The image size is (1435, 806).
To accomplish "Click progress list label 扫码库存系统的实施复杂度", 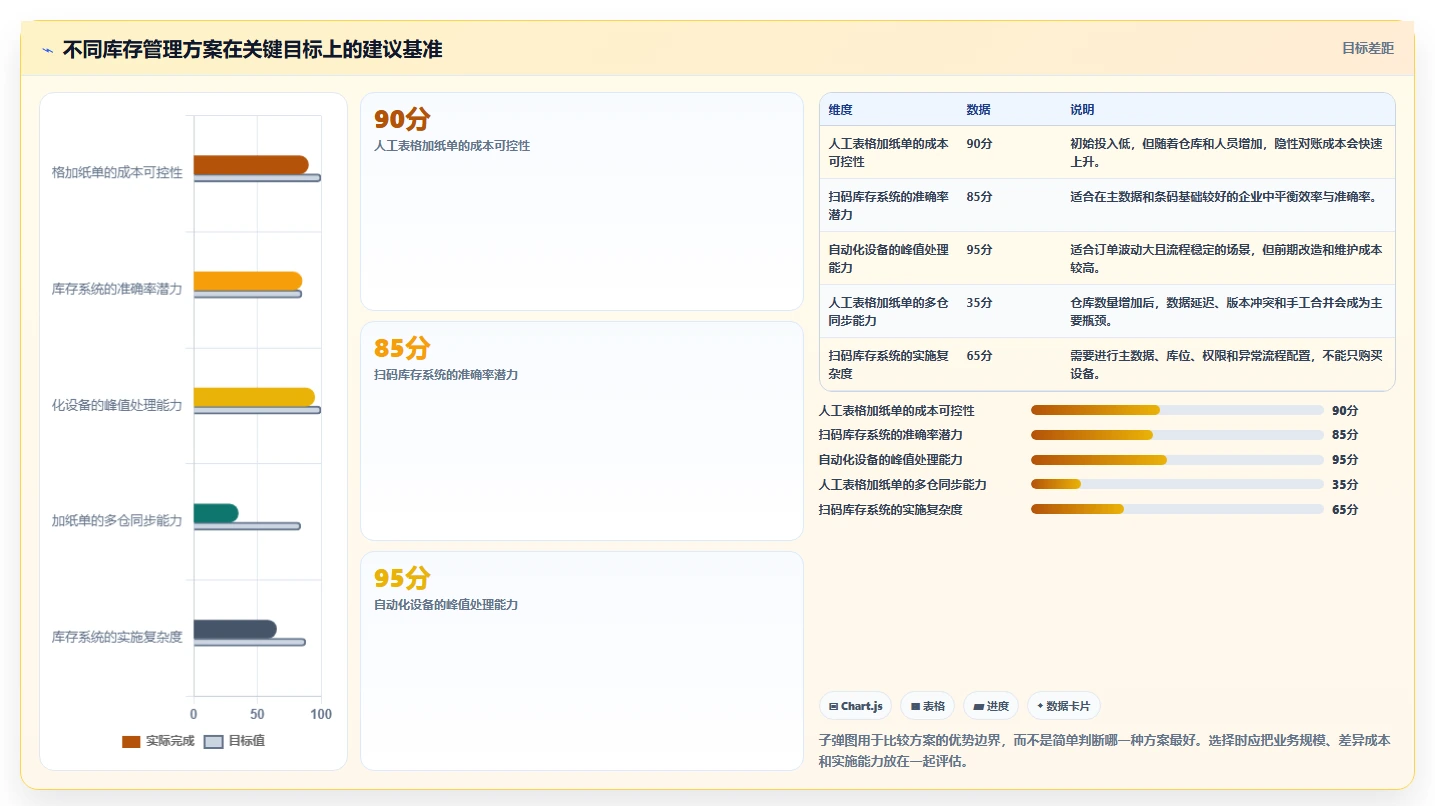I will point(890,509).
